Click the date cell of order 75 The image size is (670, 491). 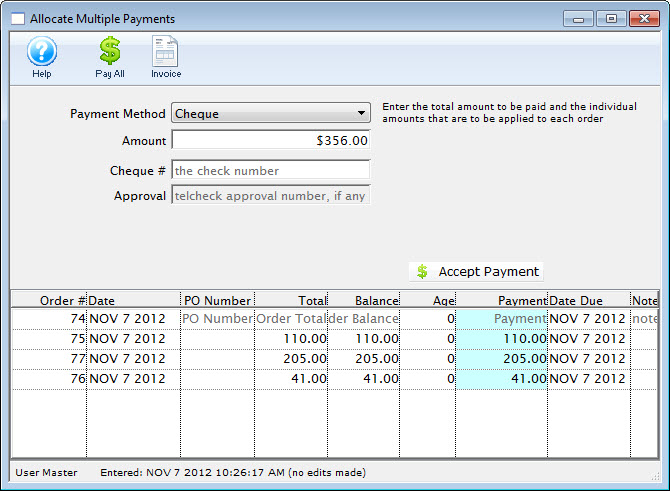(134, 339)
